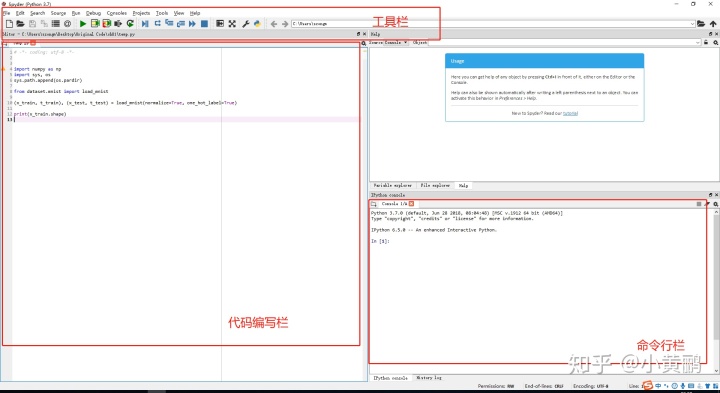Click the forward arrow in toolbar
This screenshot has height=393, width=720.
click(285, 24)
